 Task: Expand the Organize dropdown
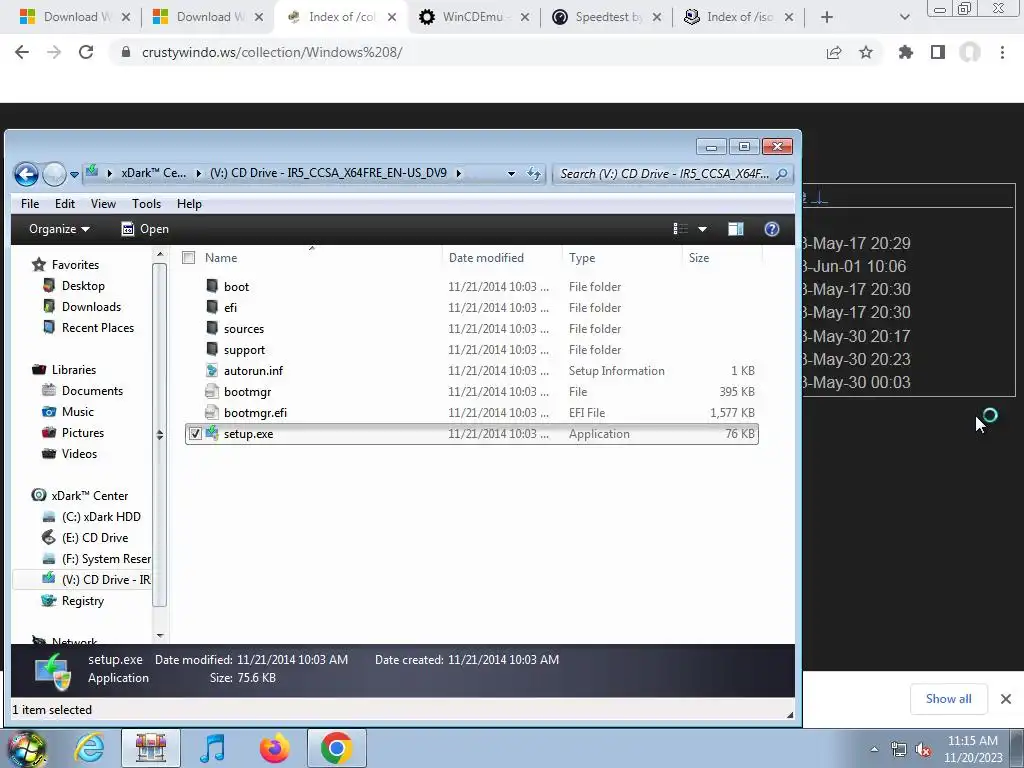59,229
